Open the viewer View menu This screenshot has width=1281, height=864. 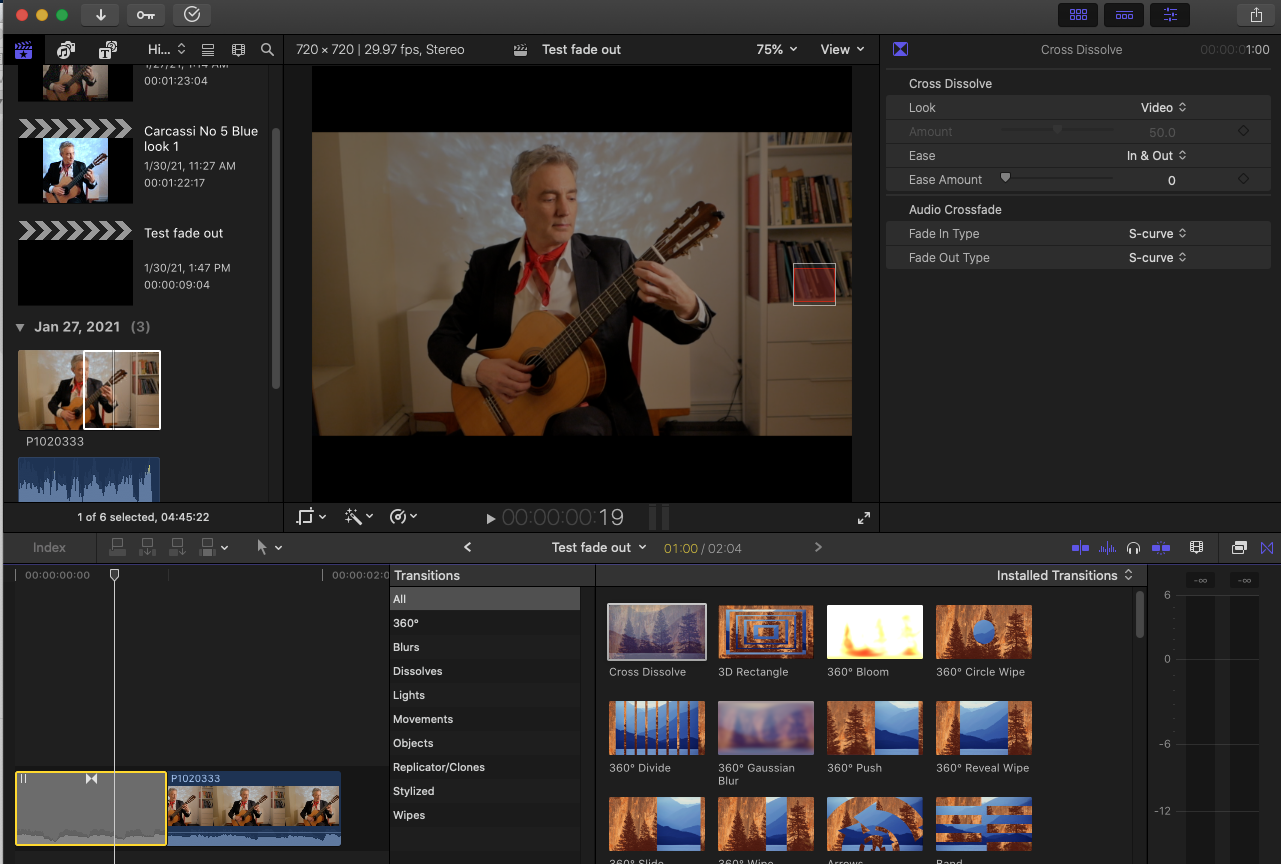point(842,49)
